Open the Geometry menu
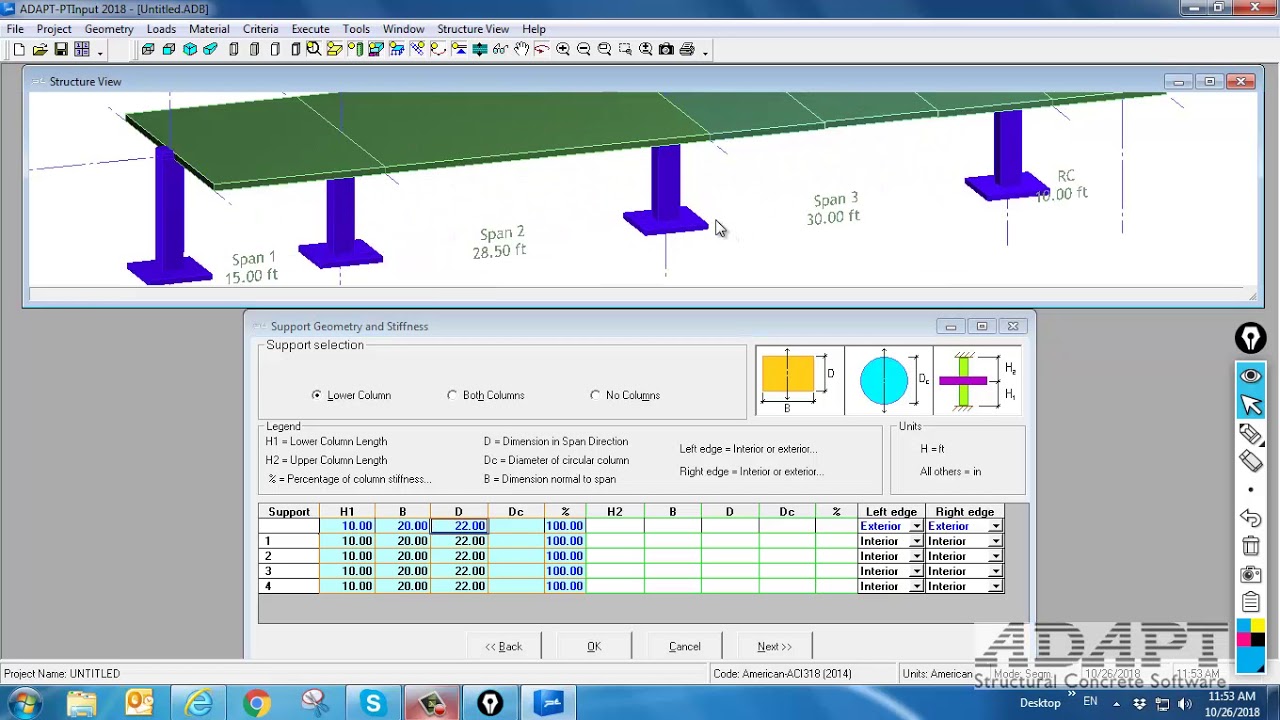Screen dimensions: 1280x720 [x=109, y=29]
